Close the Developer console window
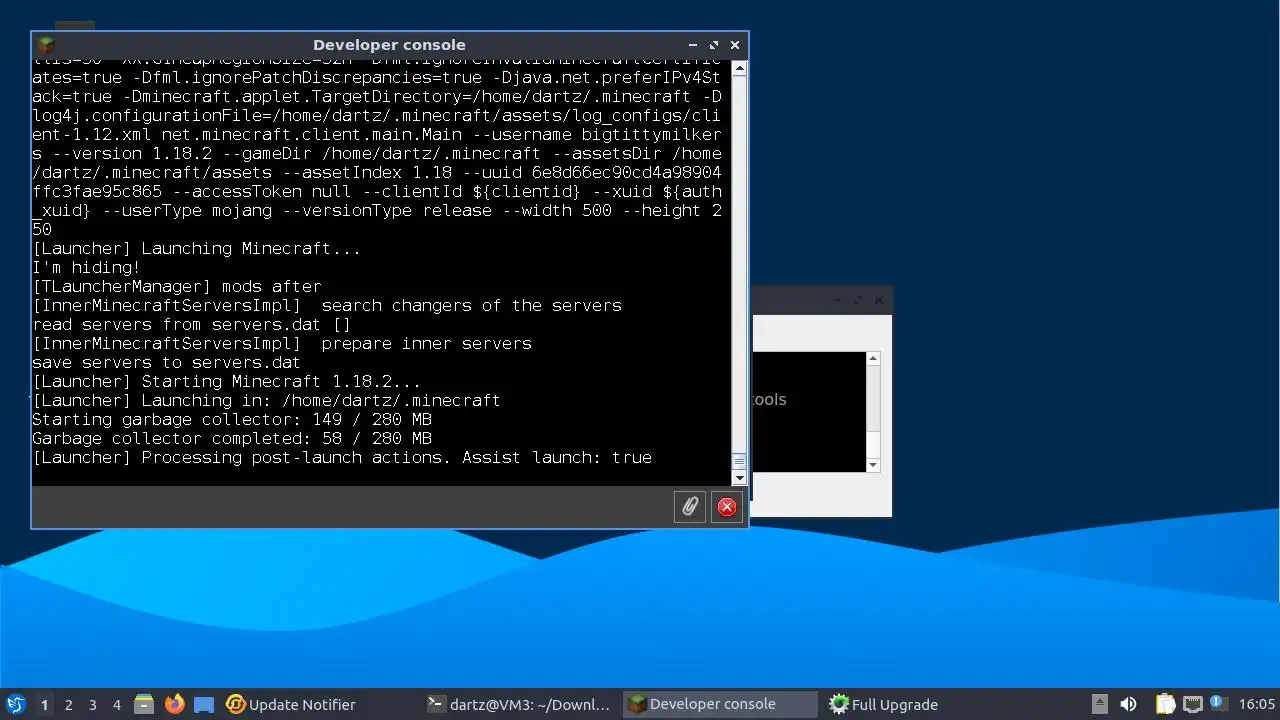The image size is (1280, 720). coord(735,45)
